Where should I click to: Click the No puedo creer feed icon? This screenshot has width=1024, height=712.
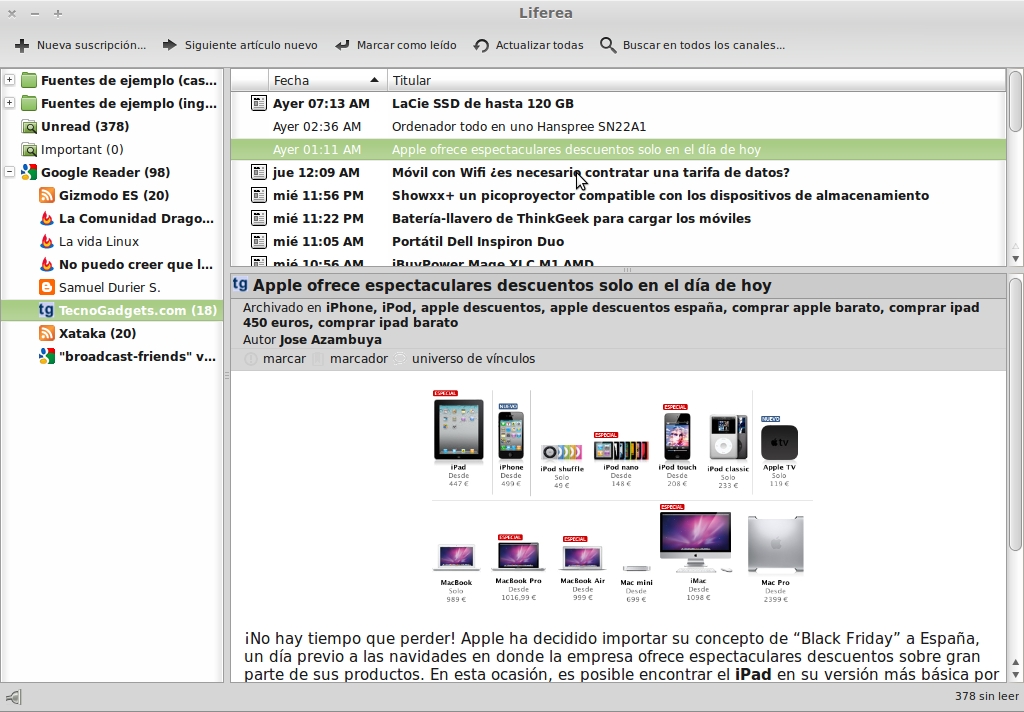(x=46, y=264)
